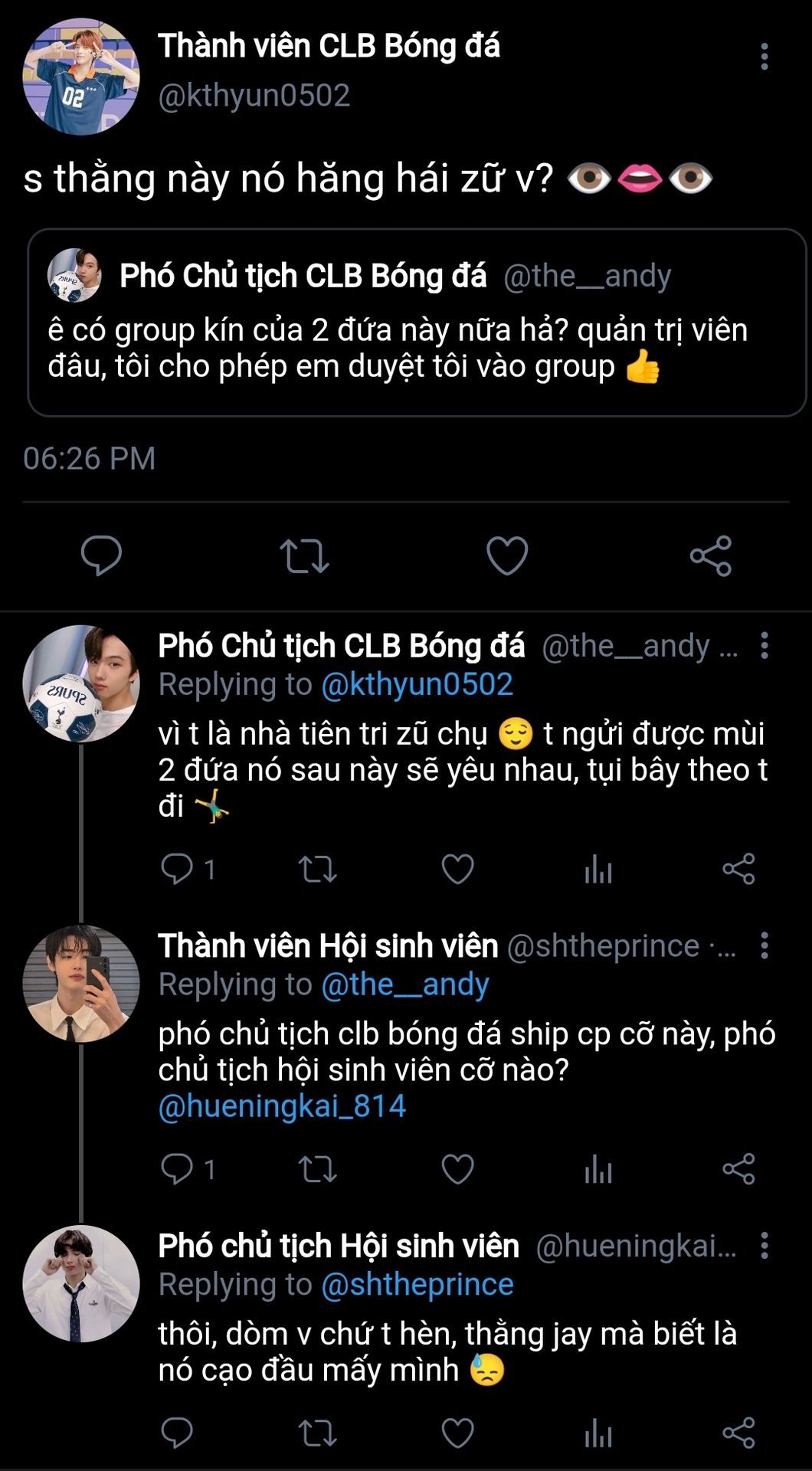Open the @kthyun0502 mention link
Screen dimensions: 812x1471
[x=417, y=684]
